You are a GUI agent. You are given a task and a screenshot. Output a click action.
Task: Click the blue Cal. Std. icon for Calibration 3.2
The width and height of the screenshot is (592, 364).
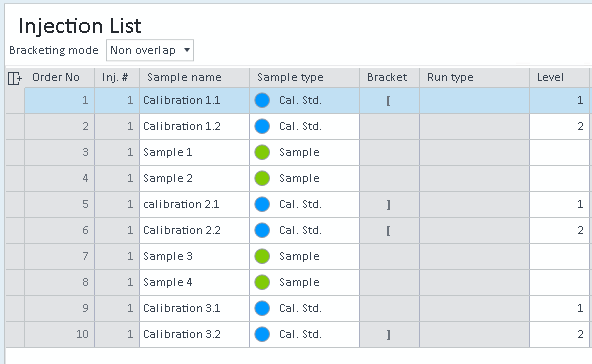[262, 334]
